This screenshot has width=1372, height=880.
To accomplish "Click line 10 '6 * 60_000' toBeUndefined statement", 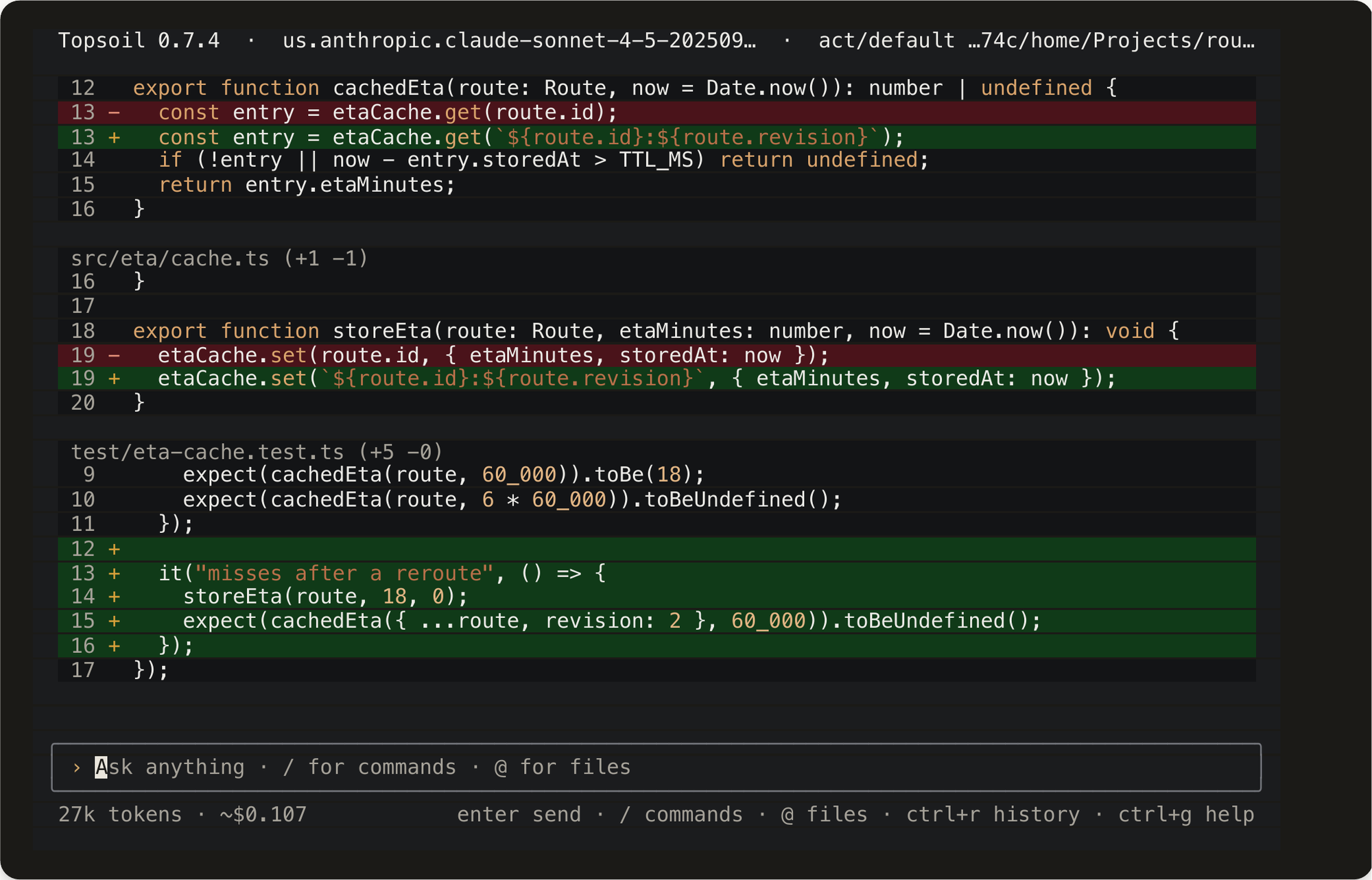I will (657, 499).
